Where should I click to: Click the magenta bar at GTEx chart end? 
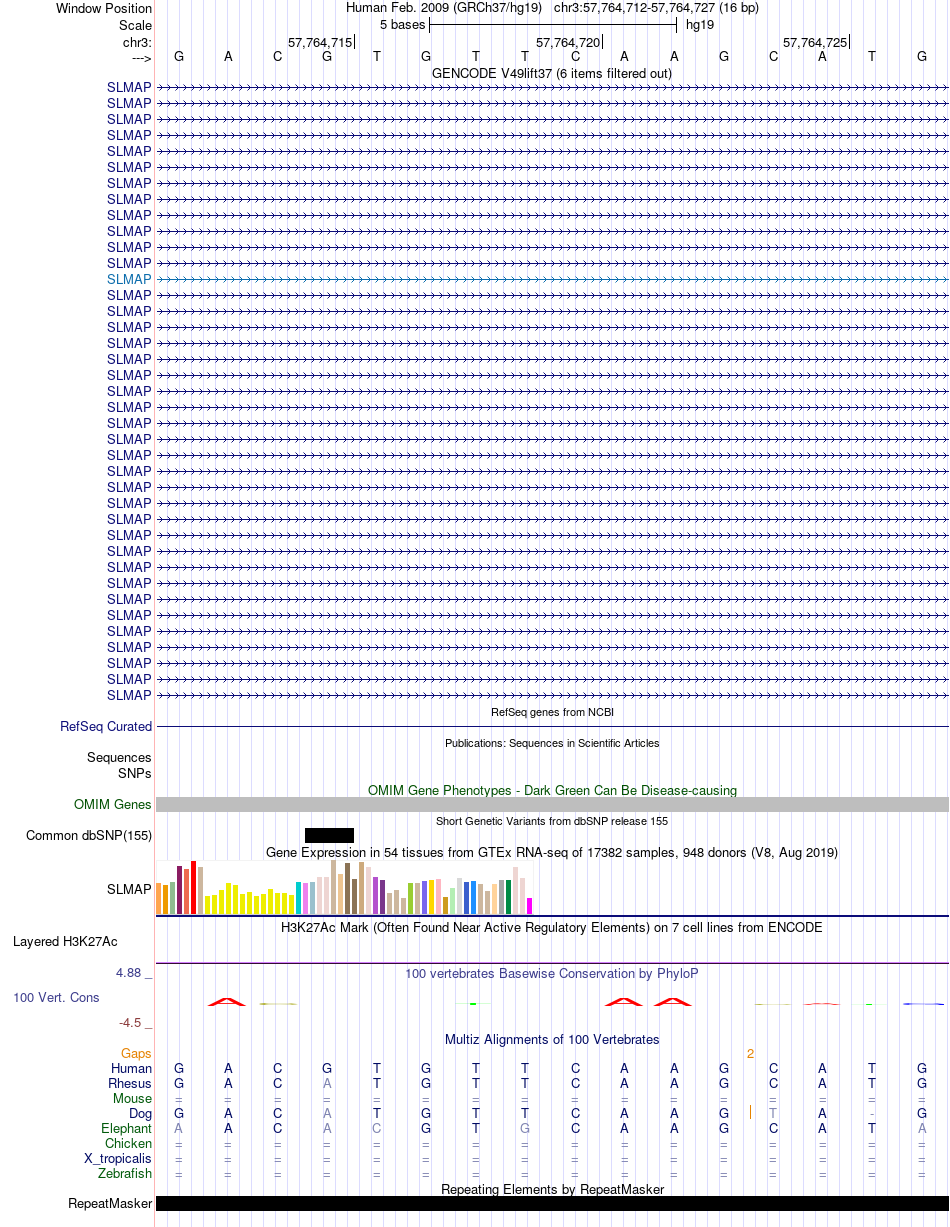[530, 906]
